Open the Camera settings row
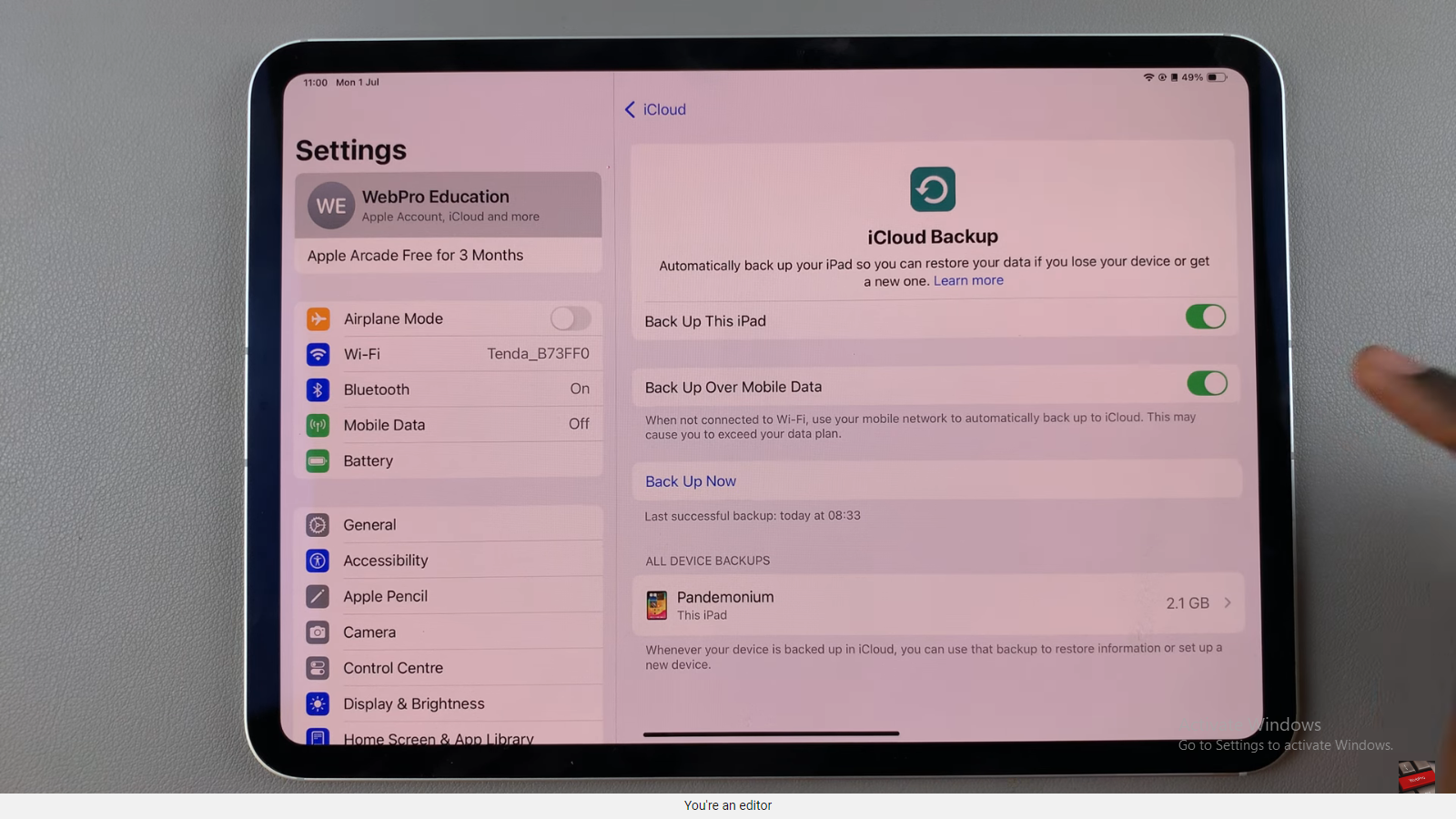Image resolution: width=1456 pixels, height=819 pixels. (x=450, y=632)
